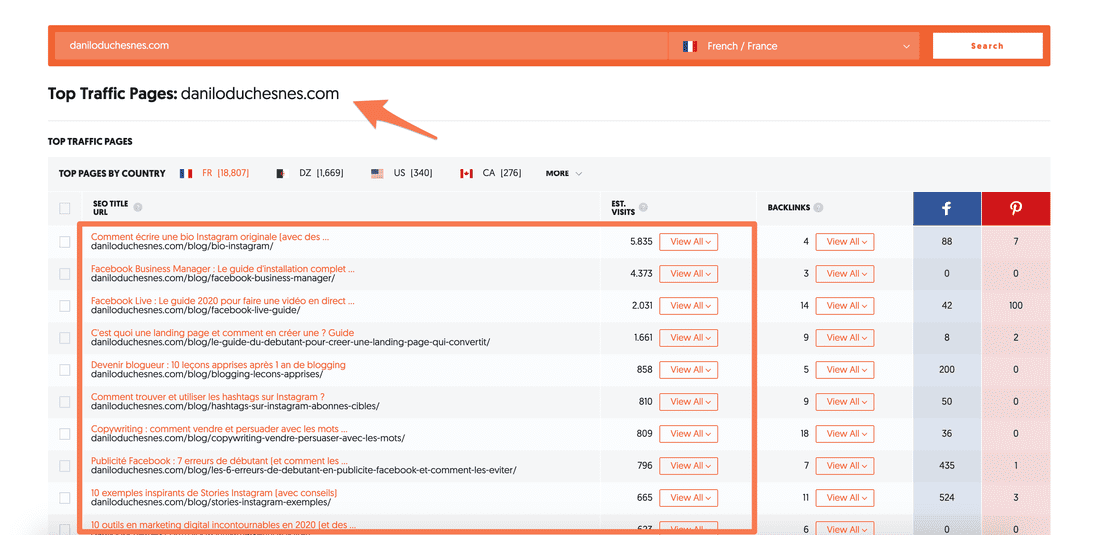Toggle the select-all checkbox in table header
The height and width of the screenshot is (535, 1100).
[x=65, y=208]
